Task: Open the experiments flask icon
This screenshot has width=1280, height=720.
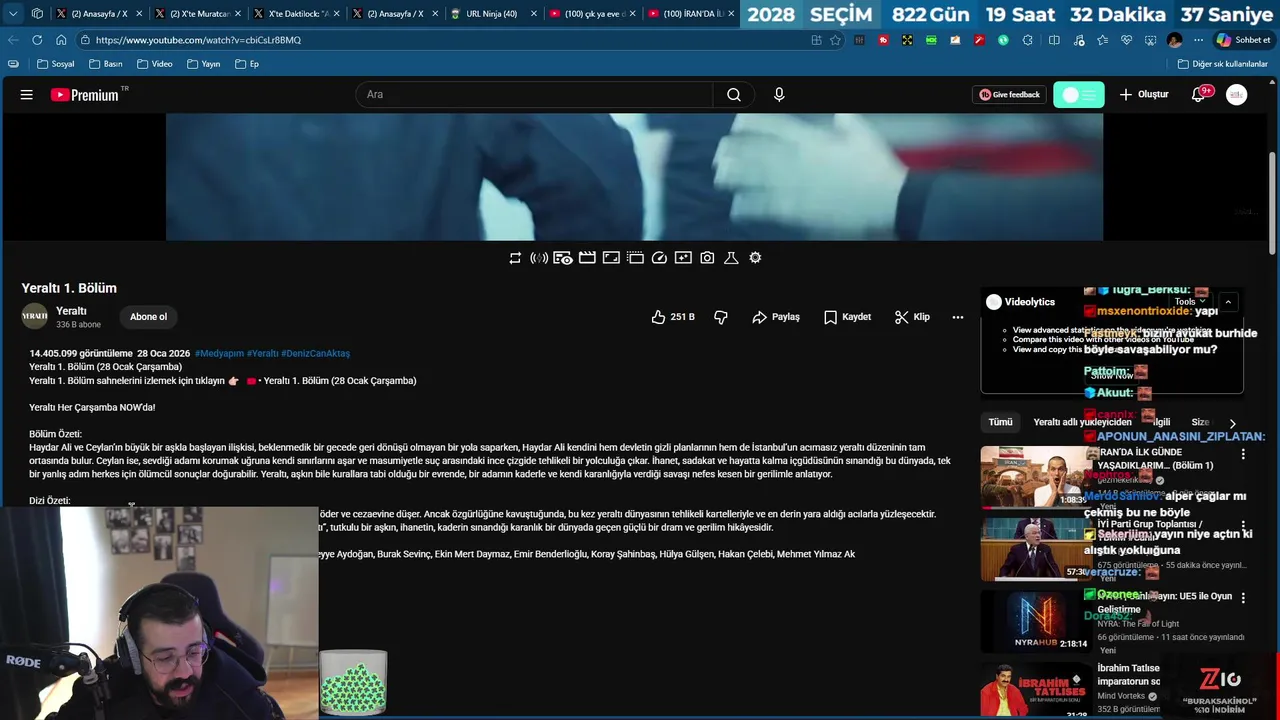Action: 731,258
